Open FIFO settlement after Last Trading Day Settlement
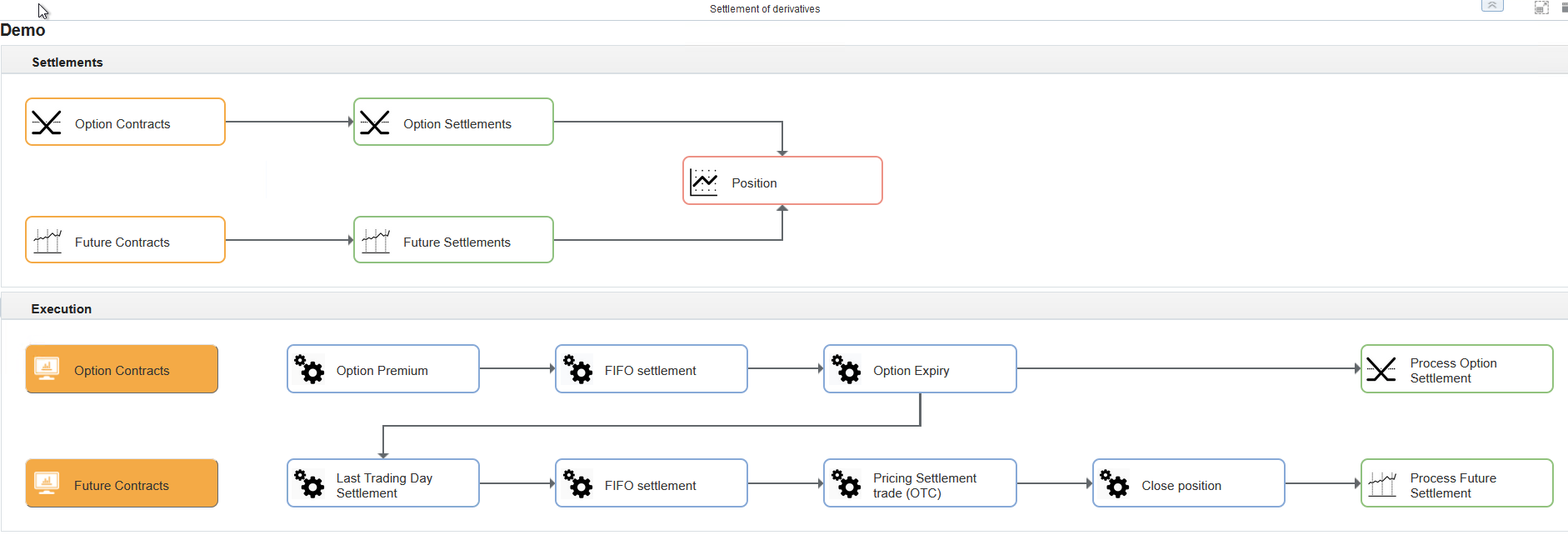Screen dimensions: 1568x535 point(651,484)
